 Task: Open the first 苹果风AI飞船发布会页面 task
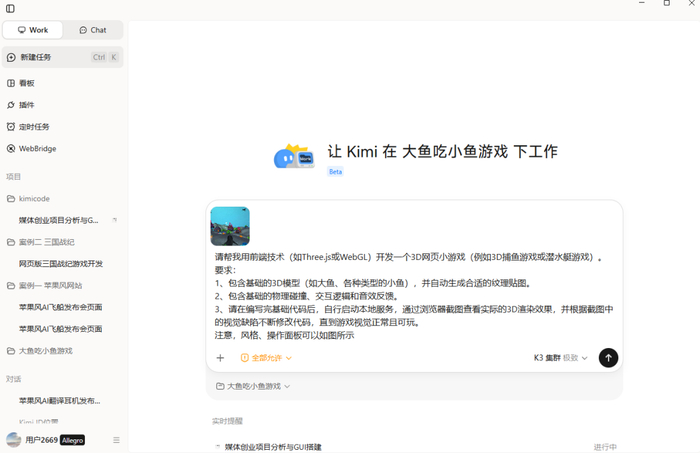[61, 307]
